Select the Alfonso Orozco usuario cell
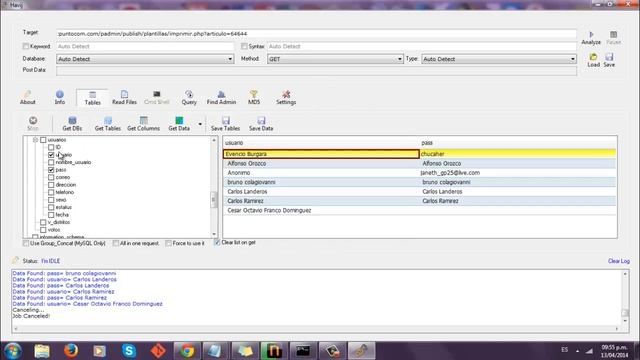This screenshot has width=640, height=360. [321, 164]
